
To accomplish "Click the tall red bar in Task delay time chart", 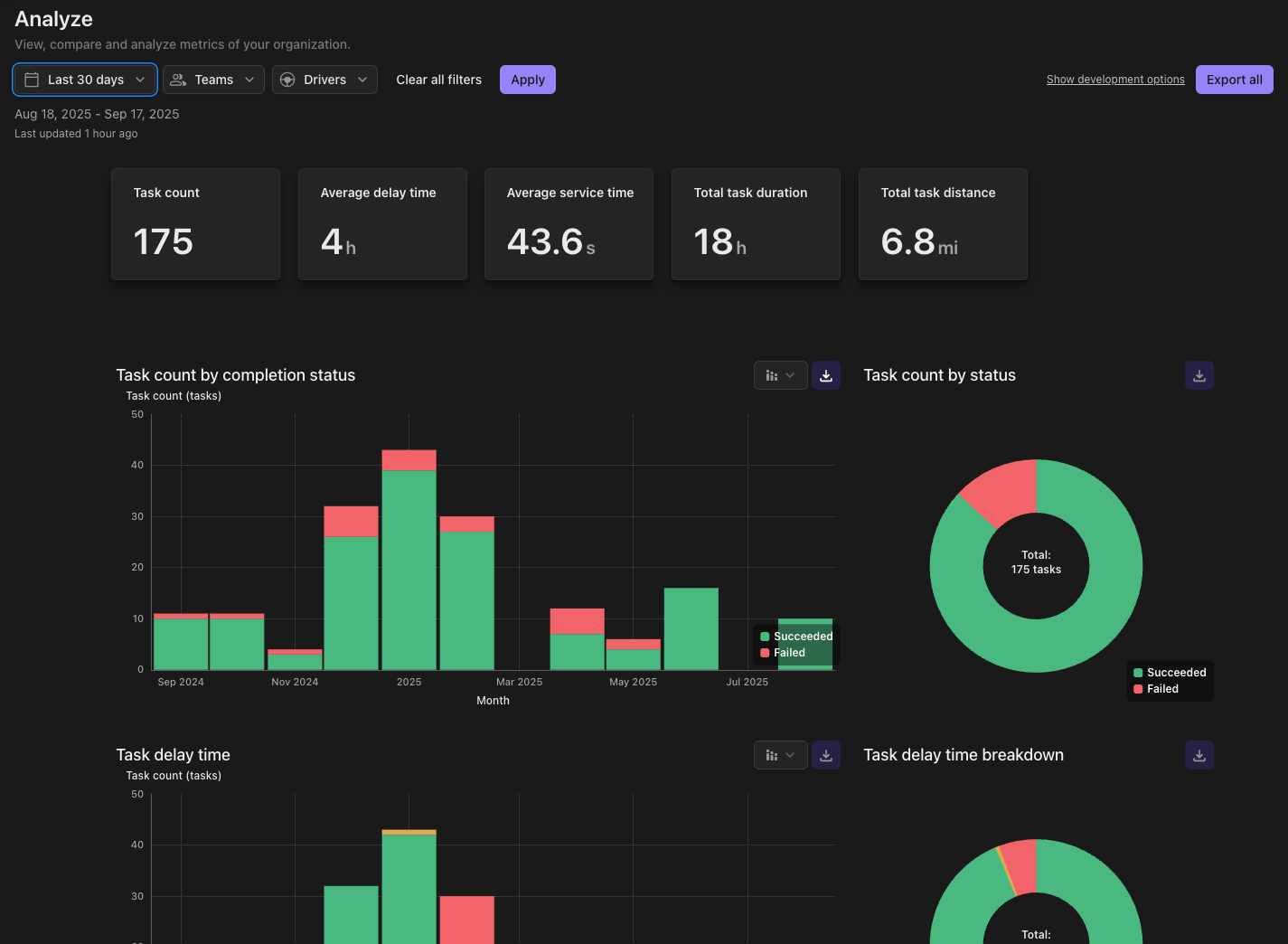I will click(x=466, y=920).
